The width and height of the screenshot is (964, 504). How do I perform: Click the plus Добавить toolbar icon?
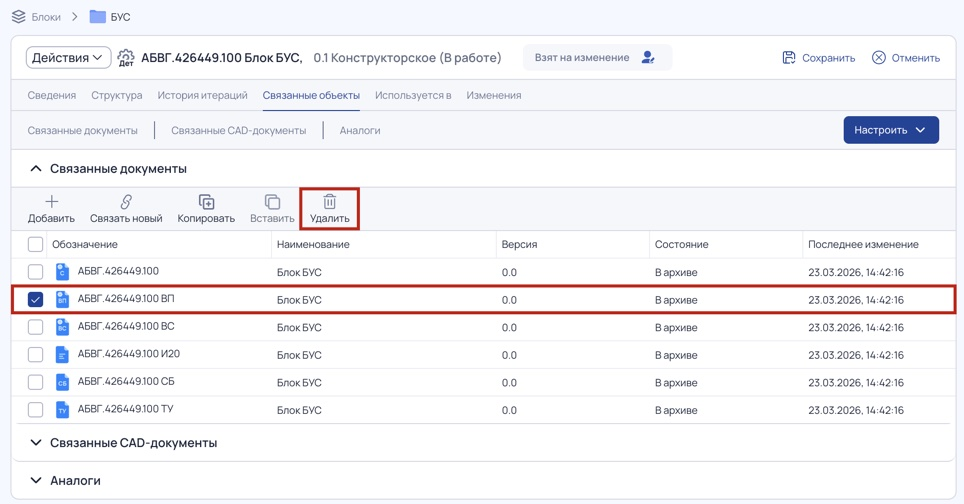point(52,202)
